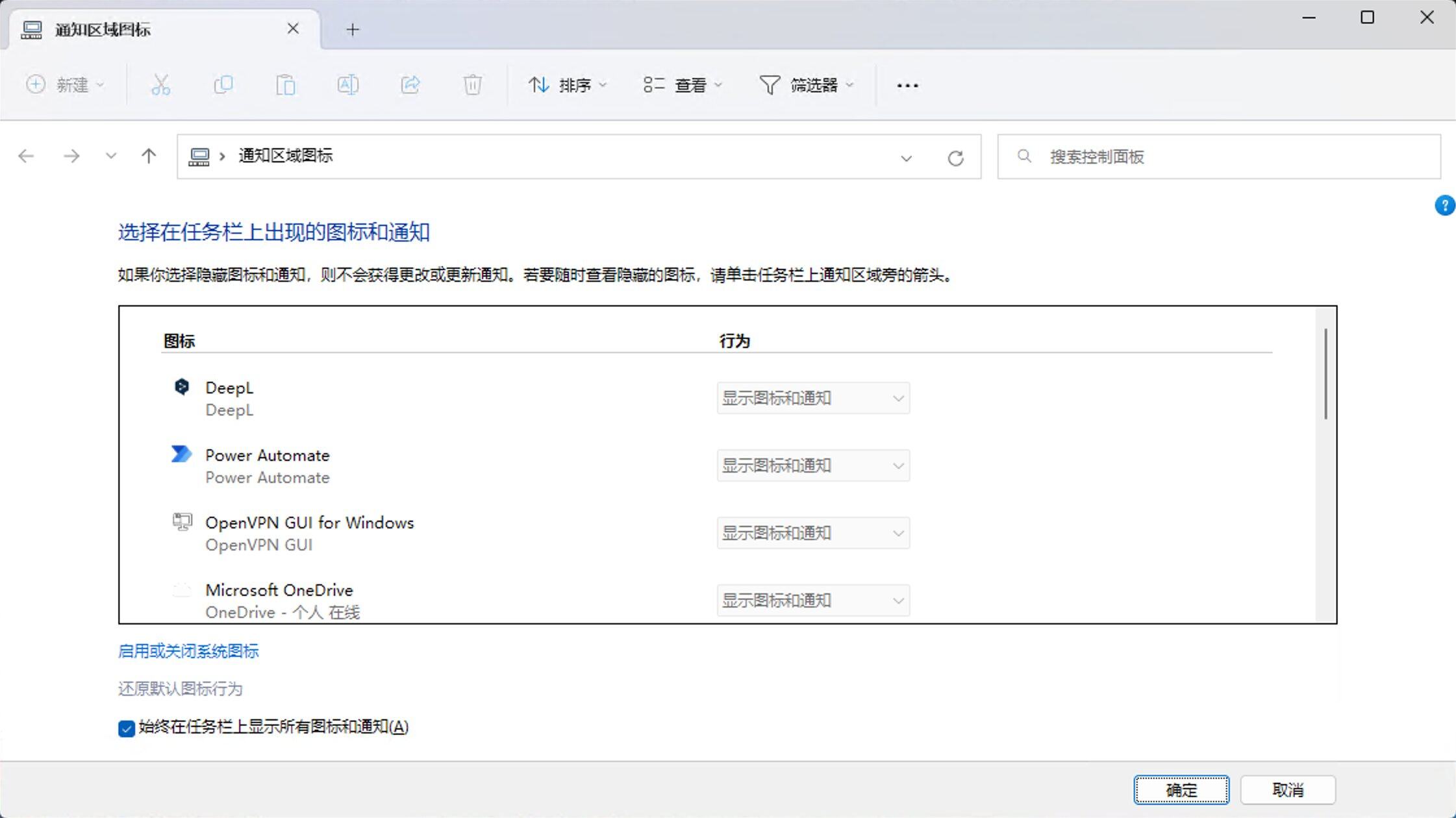Click Microsoft OneDrive row name text
1456x818 pixels.
[279, 590]
